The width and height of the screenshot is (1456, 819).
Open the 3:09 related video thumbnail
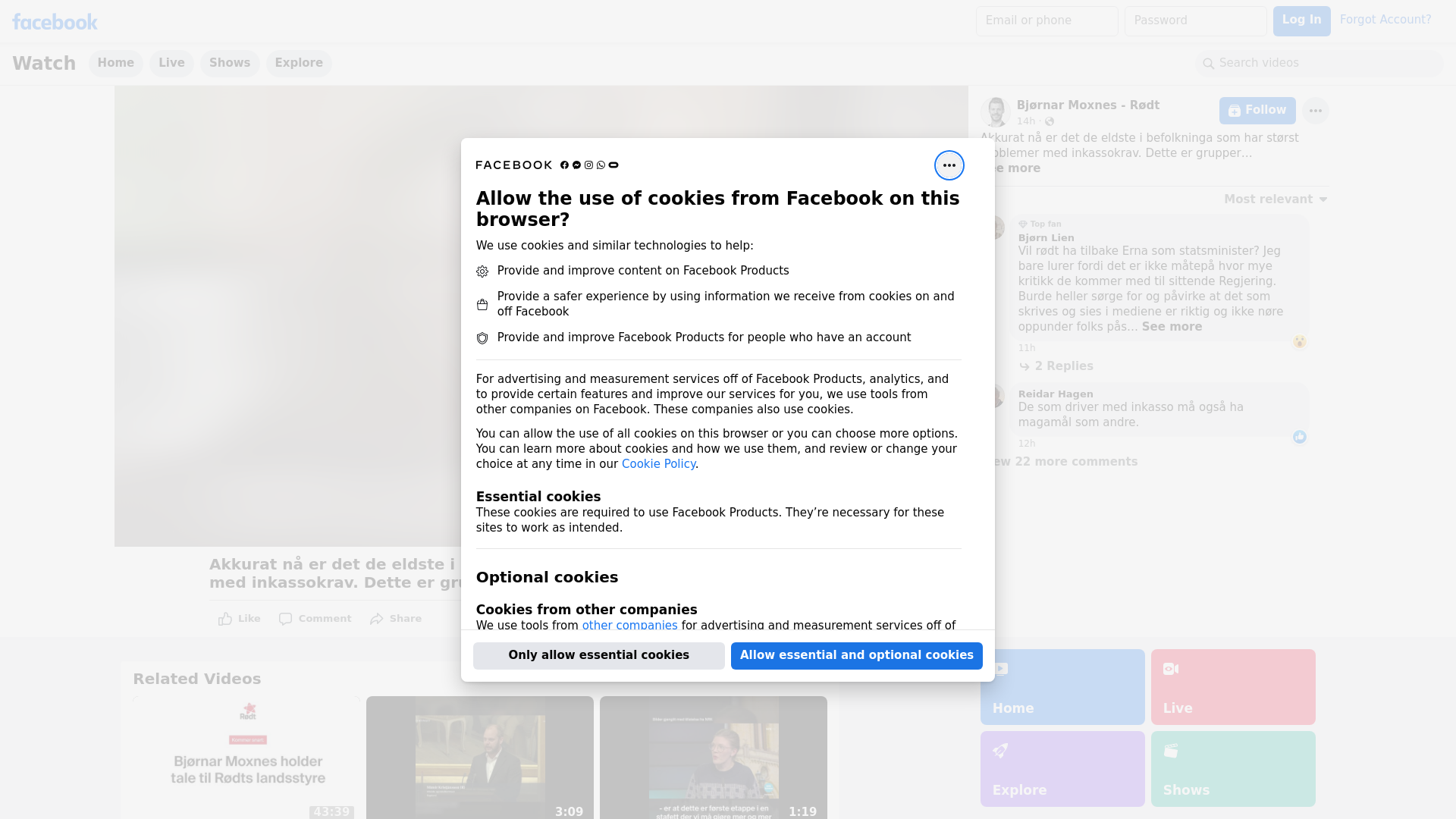point(480,758)
